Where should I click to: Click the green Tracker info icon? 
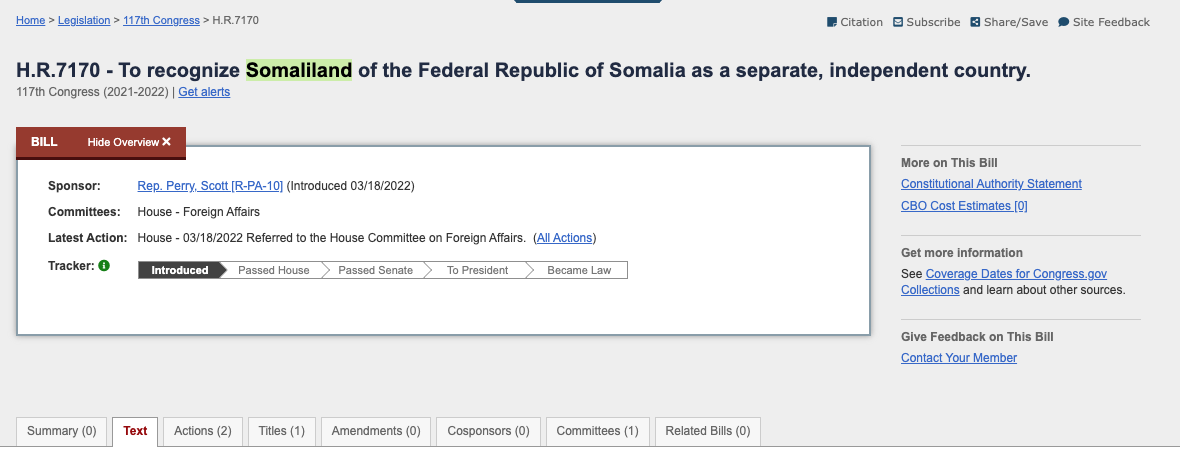coord(104,265)
